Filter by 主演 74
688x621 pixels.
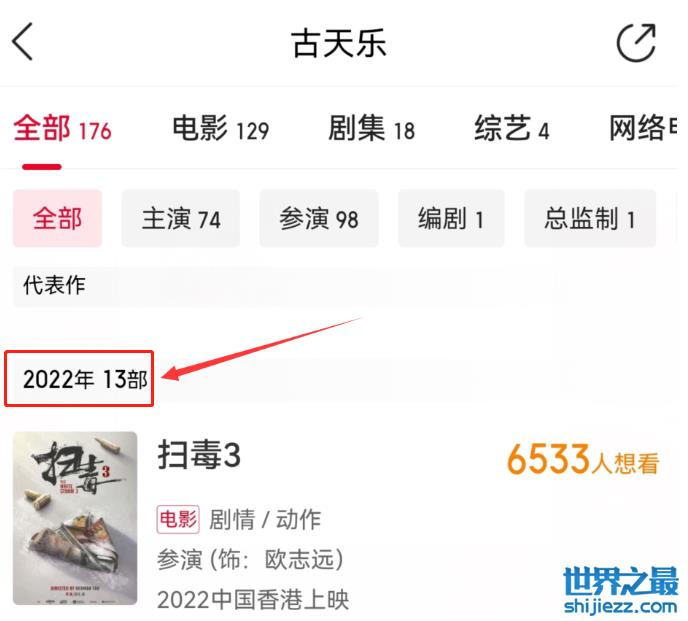[x=181, y=218]
